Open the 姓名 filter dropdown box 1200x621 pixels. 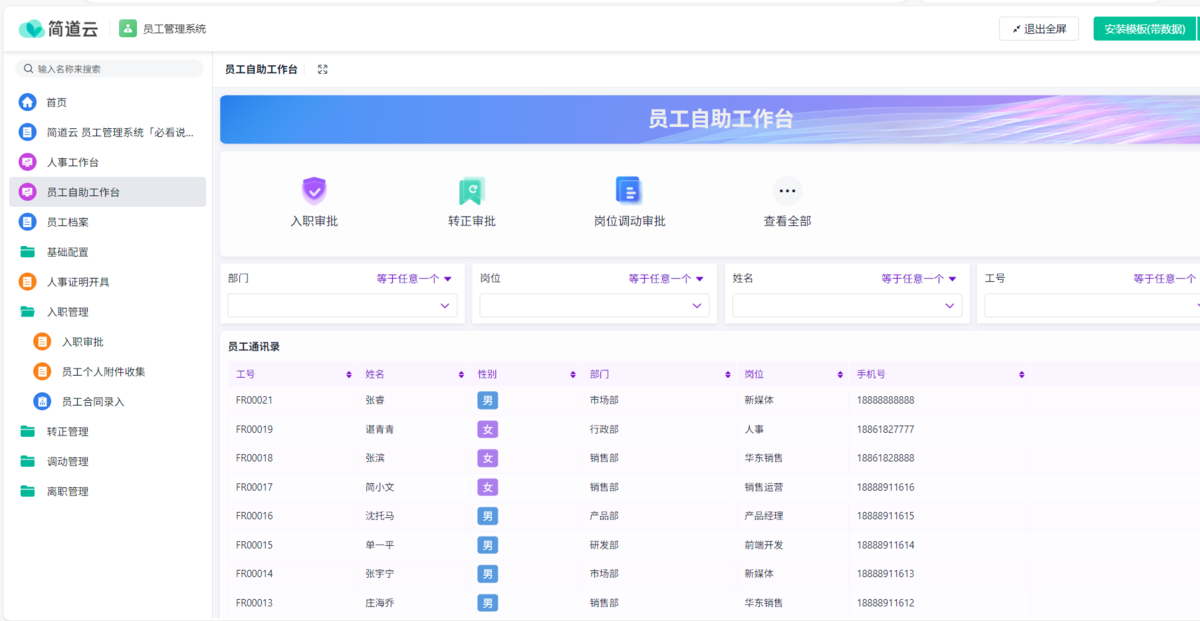(846, 306)
